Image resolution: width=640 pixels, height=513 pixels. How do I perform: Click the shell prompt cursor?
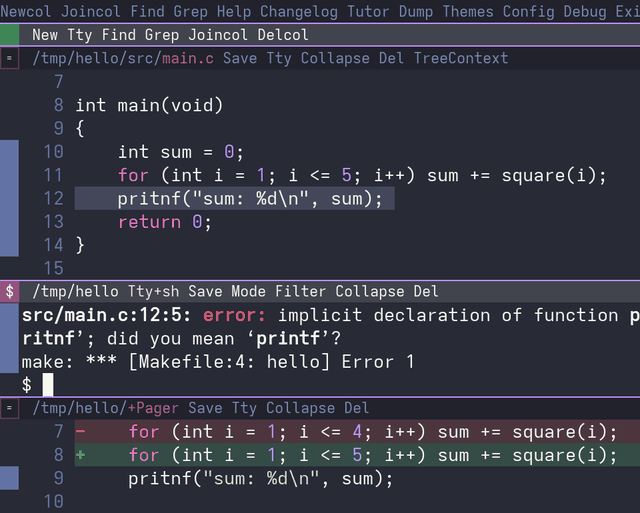tap(48, 385)
